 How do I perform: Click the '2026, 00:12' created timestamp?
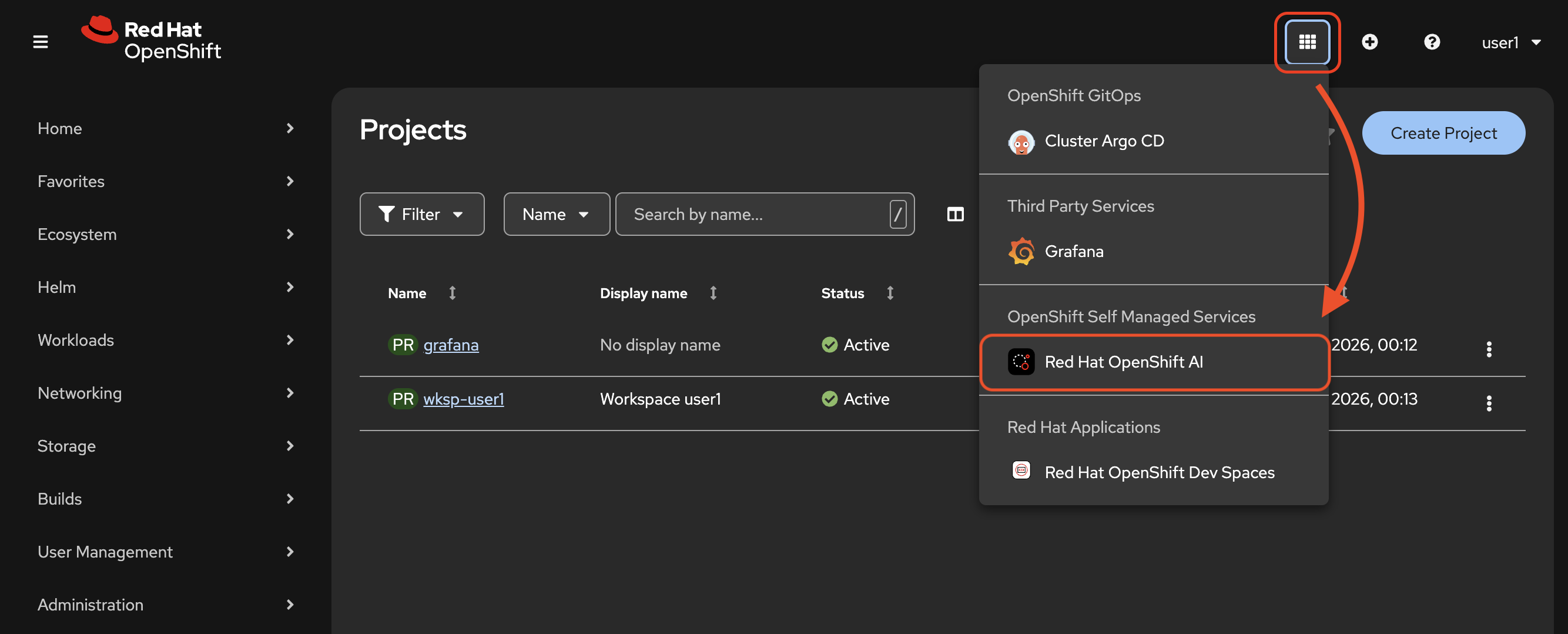pos(1374,345)
